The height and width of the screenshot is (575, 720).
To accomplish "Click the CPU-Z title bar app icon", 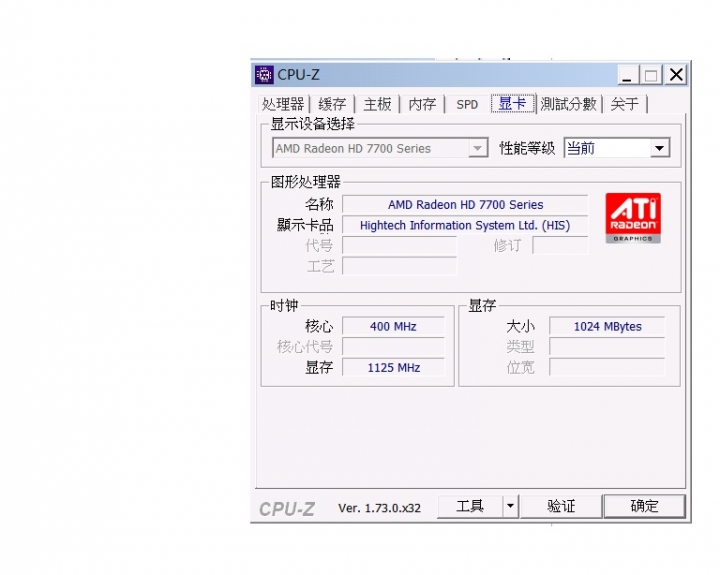I will coord(264,74).
